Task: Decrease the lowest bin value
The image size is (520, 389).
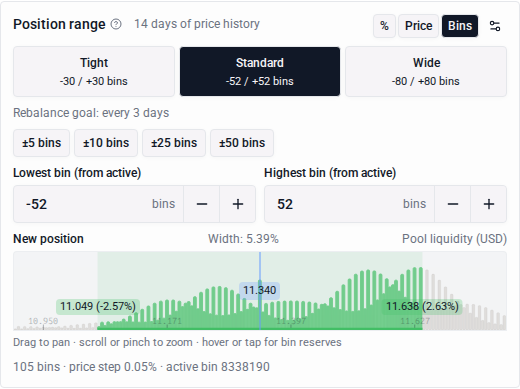Action: (x=202, y=204)
